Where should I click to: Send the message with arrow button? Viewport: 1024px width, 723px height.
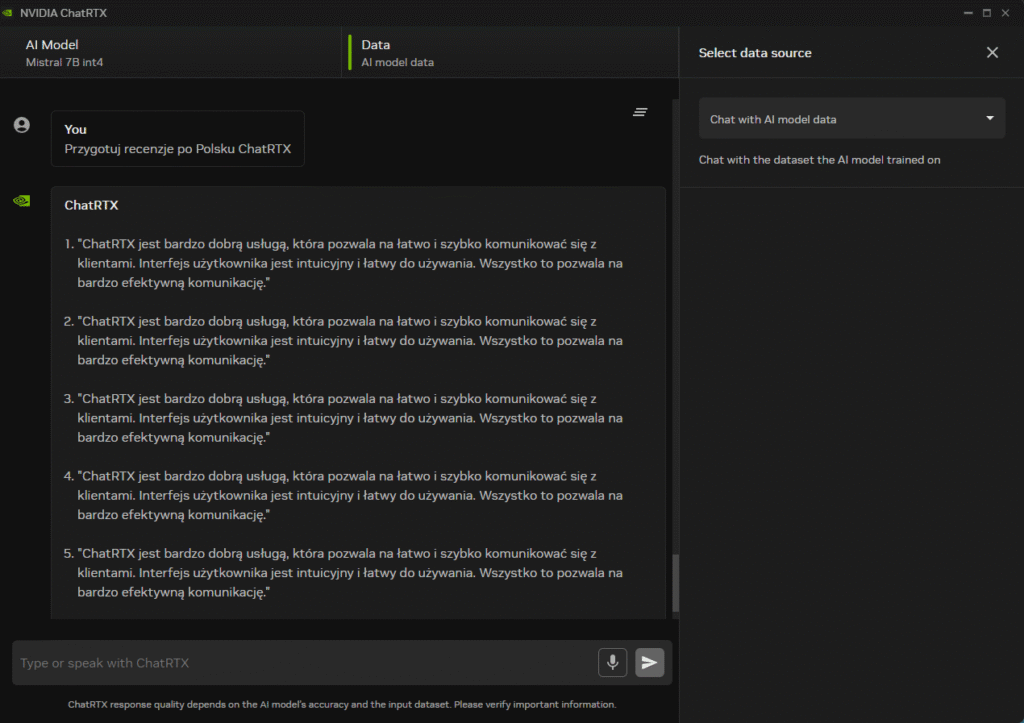click(x=649, y=662)
